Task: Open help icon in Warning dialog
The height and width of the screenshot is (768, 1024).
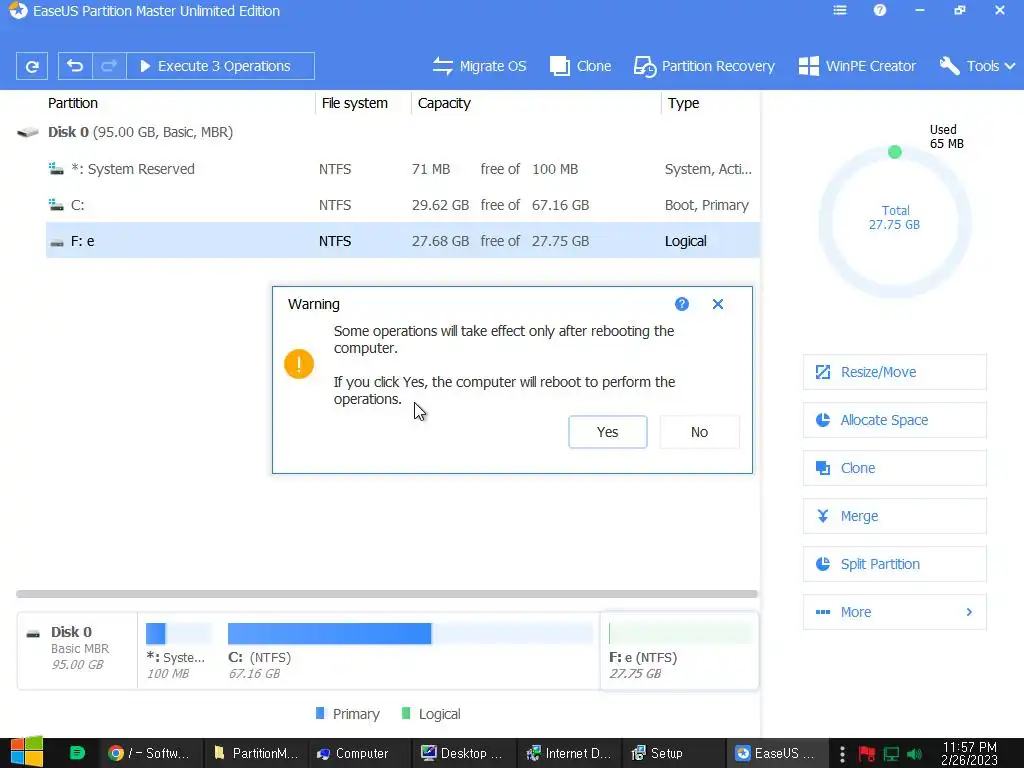Action: (682, 304)
